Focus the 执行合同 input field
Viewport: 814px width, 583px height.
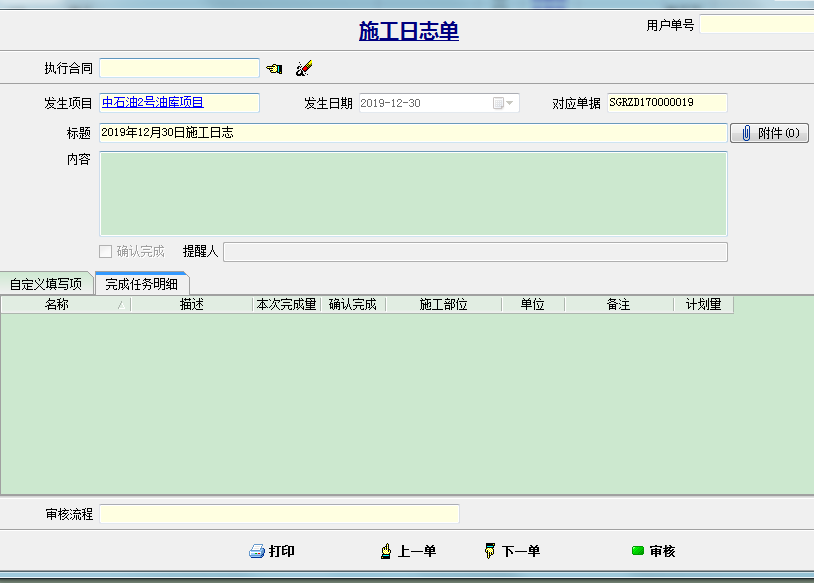(179, 68)
